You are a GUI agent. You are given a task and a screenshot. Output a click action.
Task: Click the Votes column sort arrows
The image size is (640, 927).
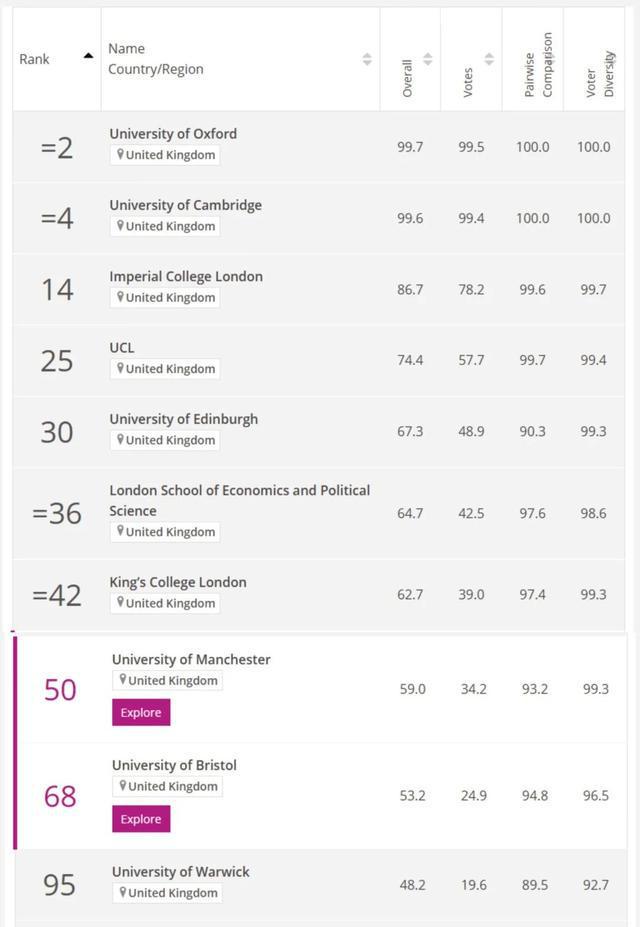click(489, 59)
